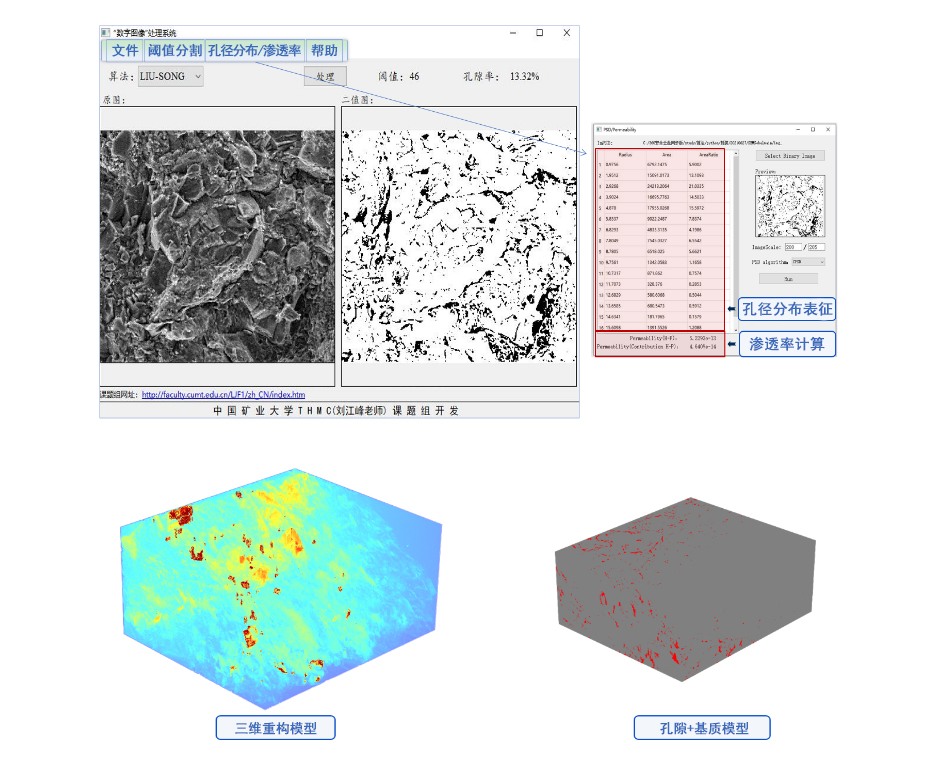The height and width of the screenshot is (775, 934).
Task: Open the 孔径分布/渗透率 menu
Action: (x=254, y=51)
